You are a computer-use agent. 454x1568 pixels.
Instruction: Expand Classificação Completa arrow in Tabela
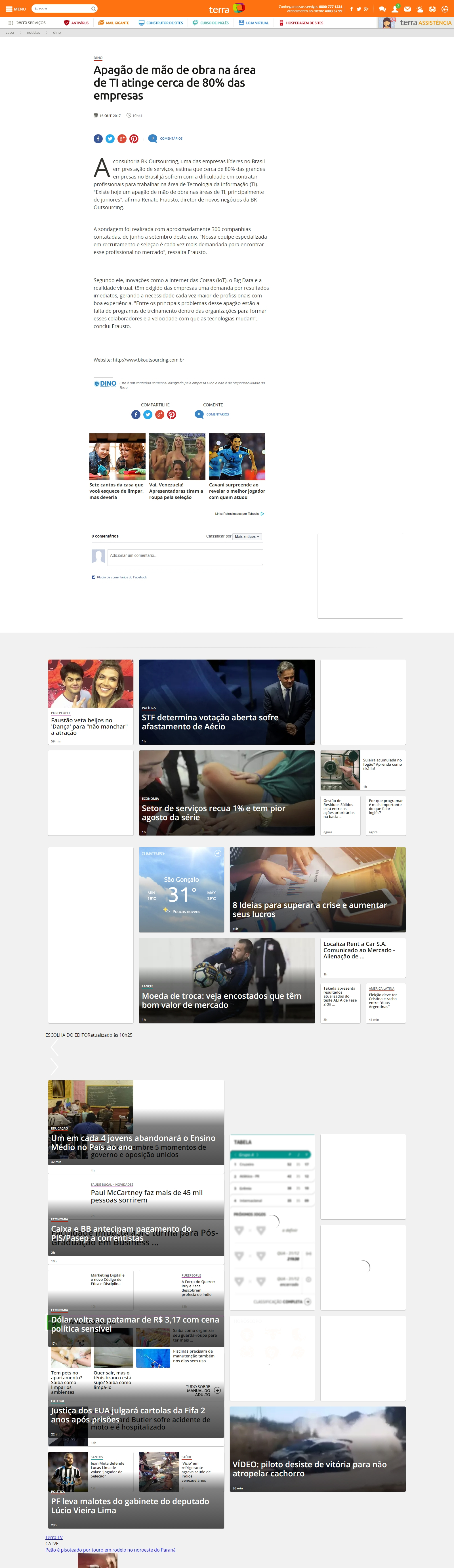click(x=308, y=1302)
